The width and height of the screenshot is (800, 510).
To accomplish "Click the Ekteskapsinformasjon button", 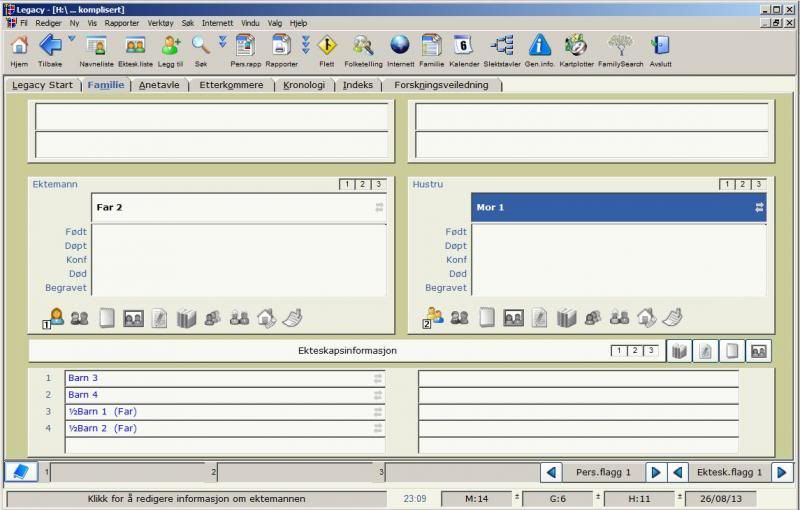I will pyautogui.click(x=347, y=351).
